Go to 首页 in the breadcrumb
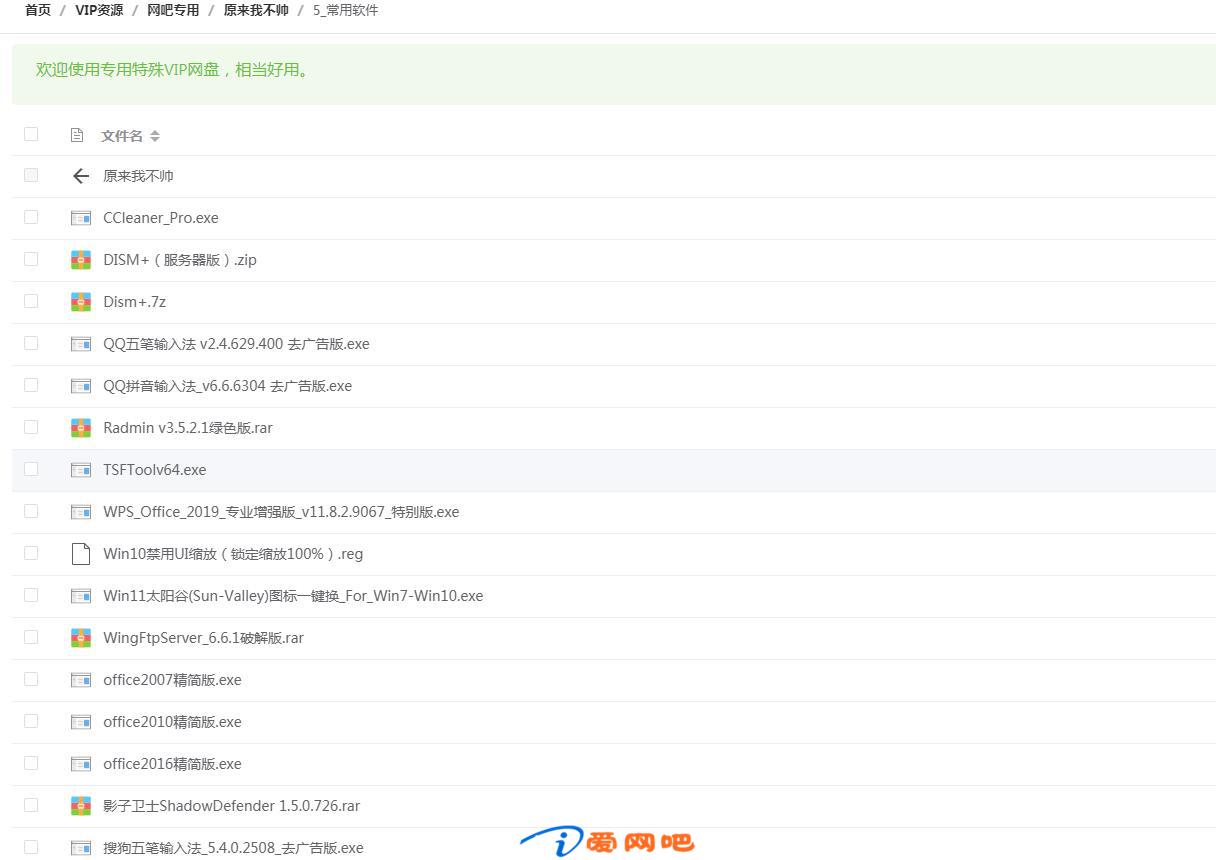This screenshot has height=860, width=1216. point(38,10)
